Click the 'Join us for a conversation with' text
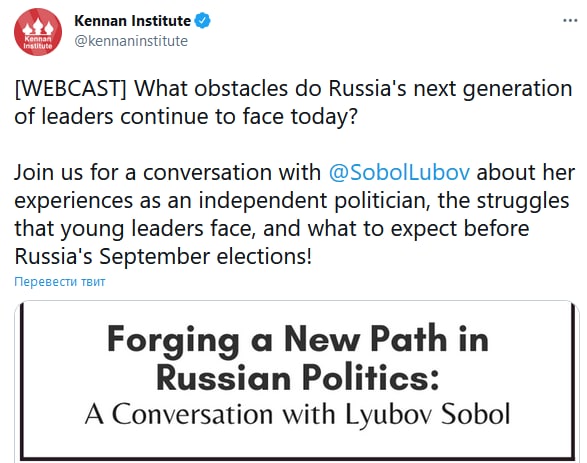This screenshot has height=463, width=587. 167,173
